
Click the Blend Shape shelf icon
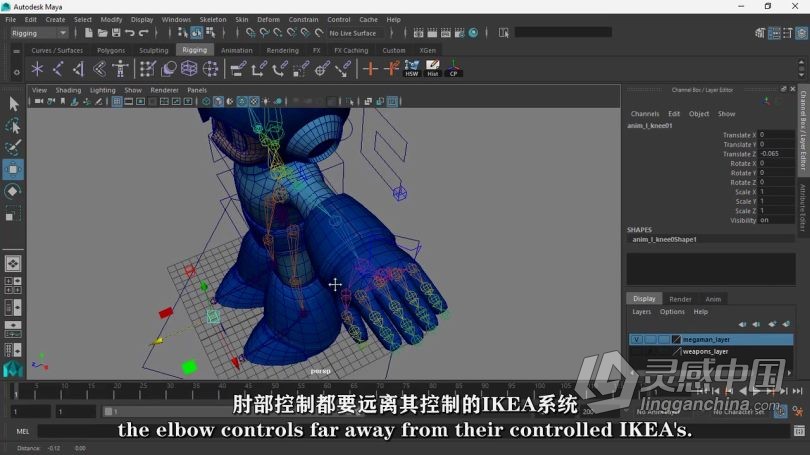tap(168, 69)
